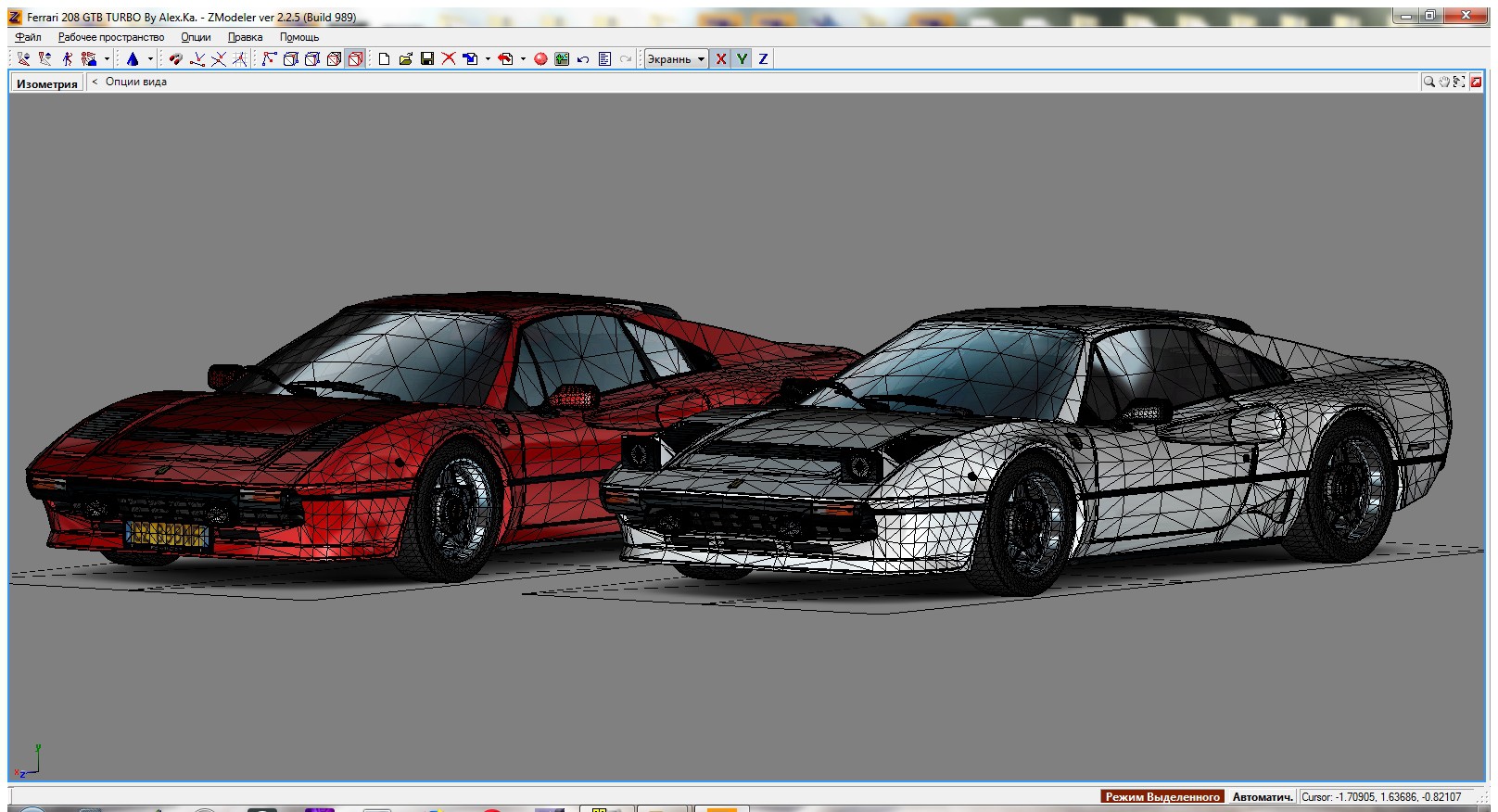The height and width of the screenshot is (812, 1498).
Task: Open the Рабочее пространство menu
Action: (111, 37)
